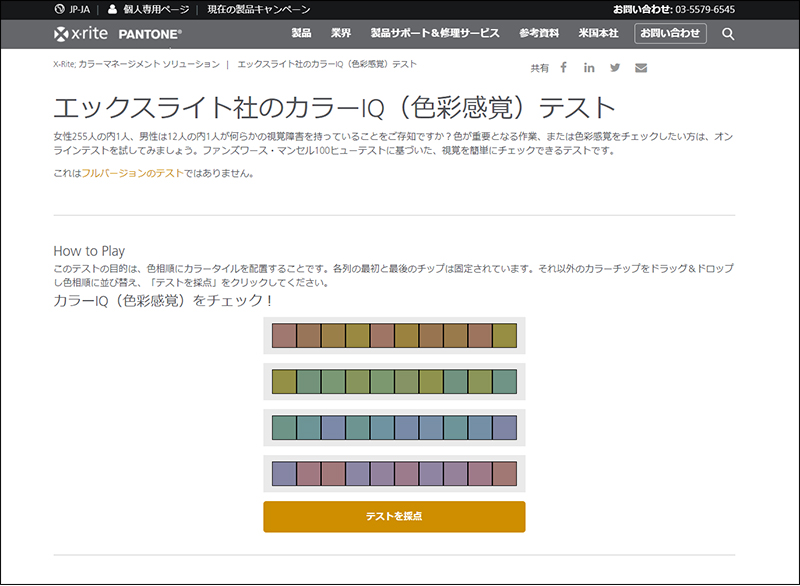Open 製品サポート&修理サービス menu
The height and width of the screenshot is (586, 800).
pos(435,33)
